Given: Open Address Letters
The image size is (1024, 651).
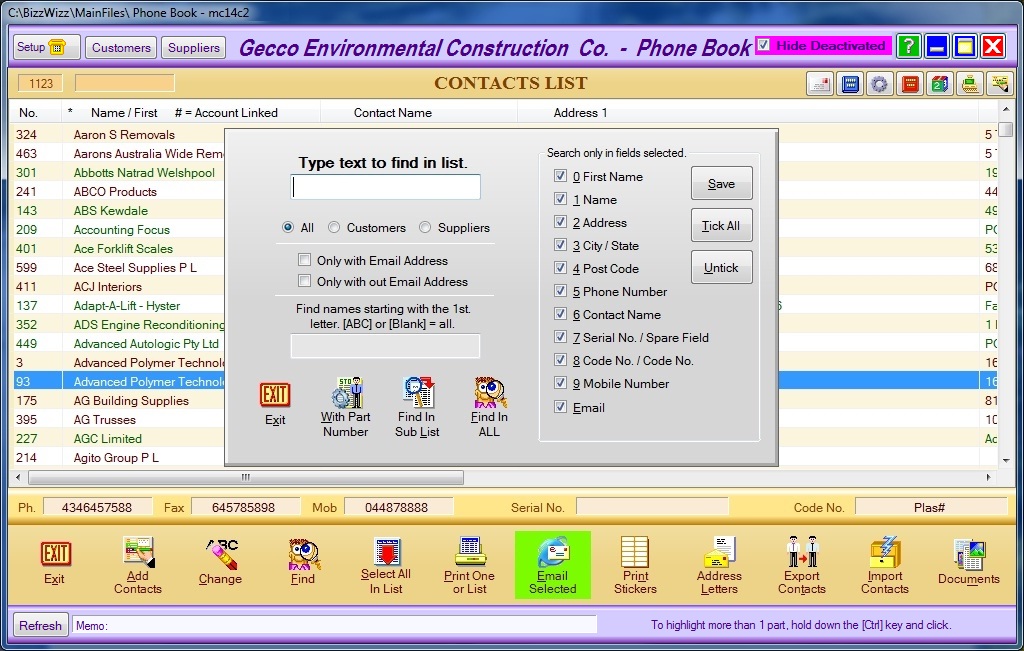Looking at the screenshot, I should click(719, 565).
